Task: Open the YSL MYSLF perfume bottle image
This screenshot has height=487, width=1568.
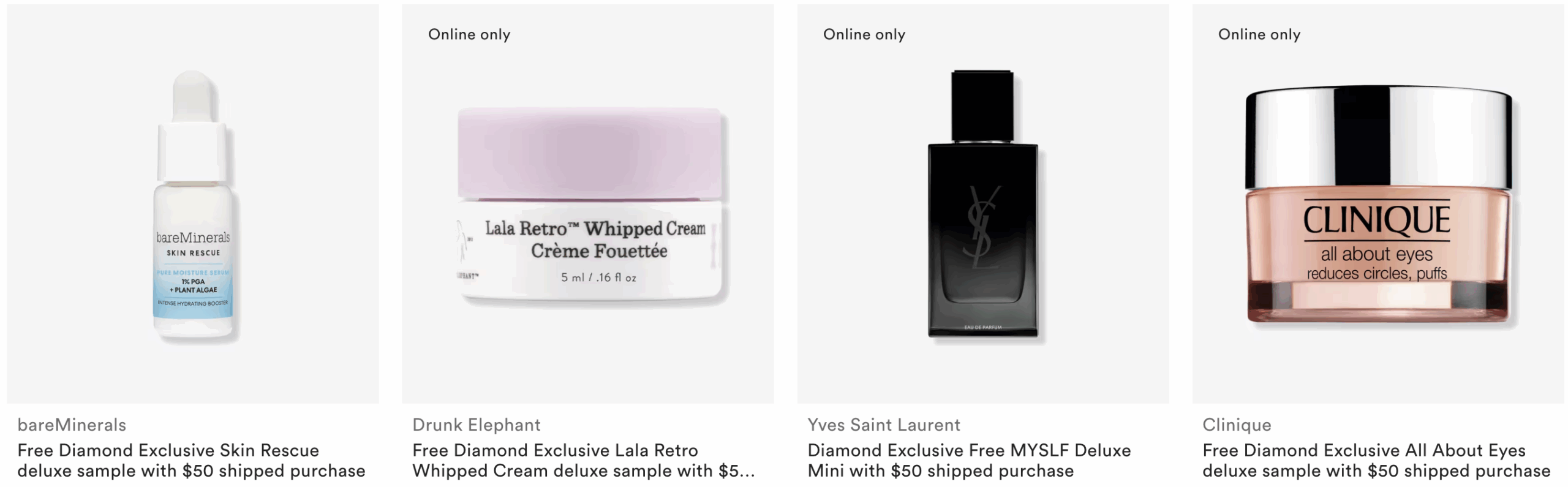Action: [x=983, y=203]
